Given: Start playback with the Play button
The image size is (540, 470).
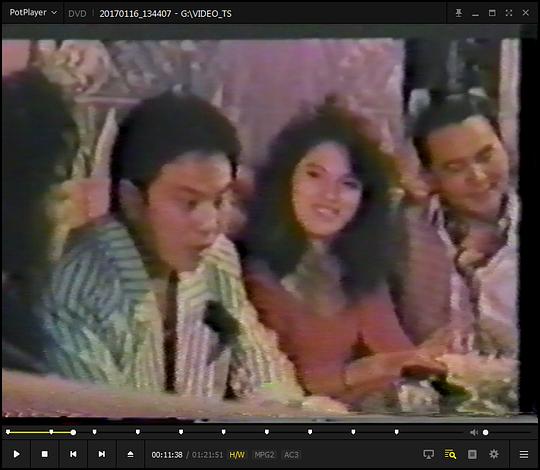Looking at the screenshot, I should pyautogui.click(x=16, y=454).
